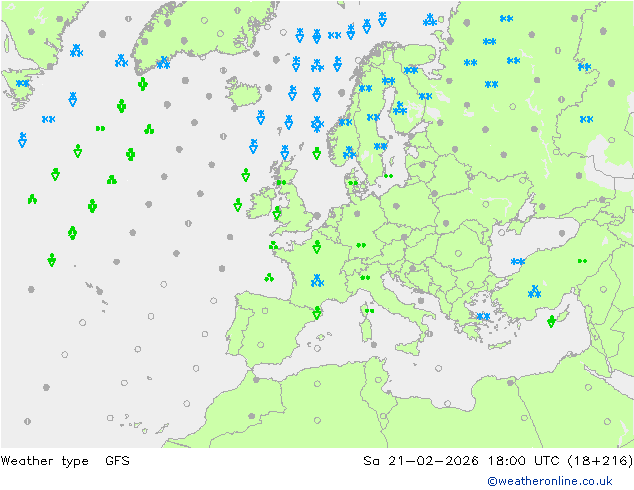Select the green rain dots over eastern Turkey

coord(582,261)
